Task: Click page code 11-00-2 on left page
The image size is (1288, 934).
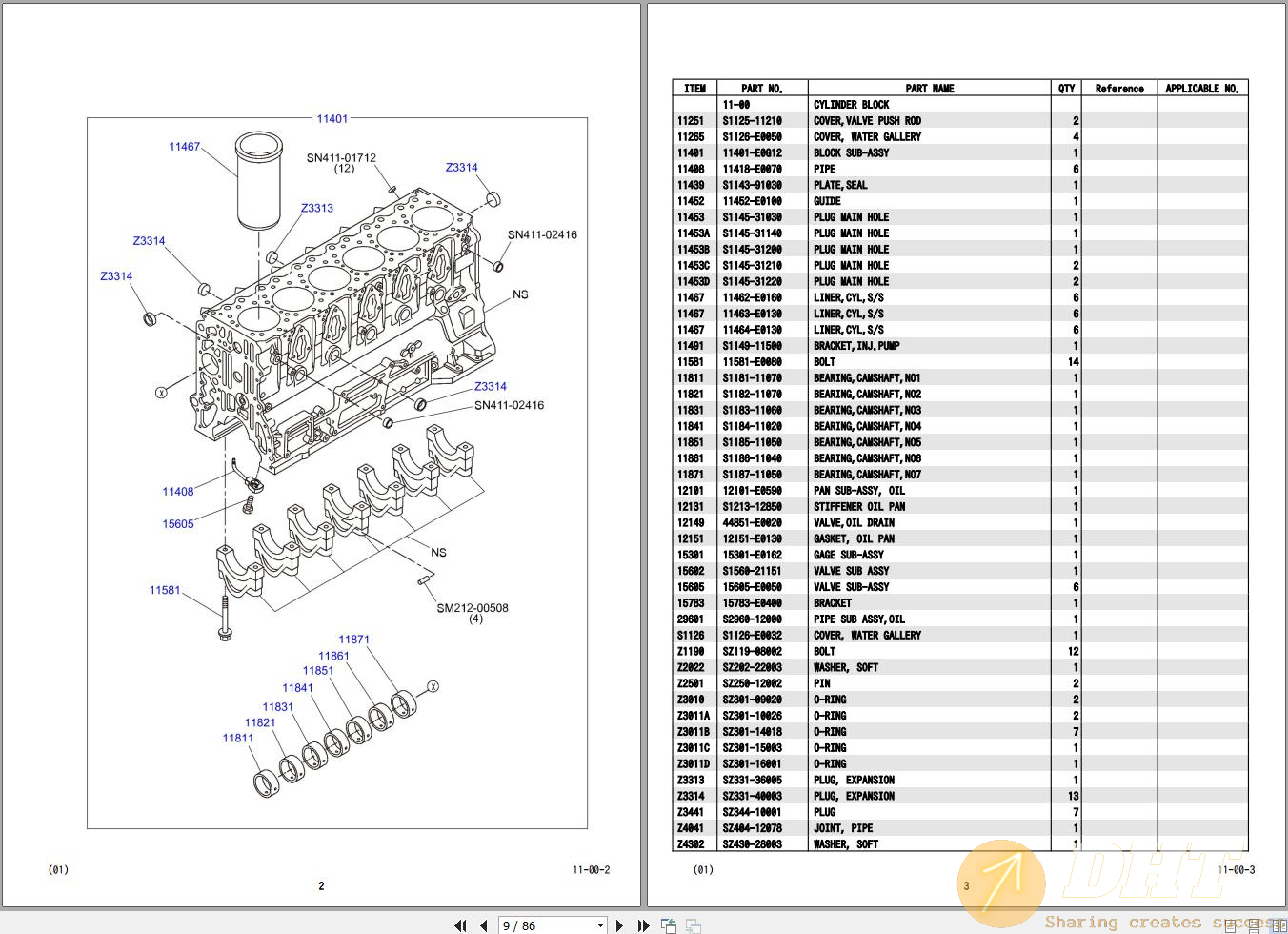Action: click(592, 870)
